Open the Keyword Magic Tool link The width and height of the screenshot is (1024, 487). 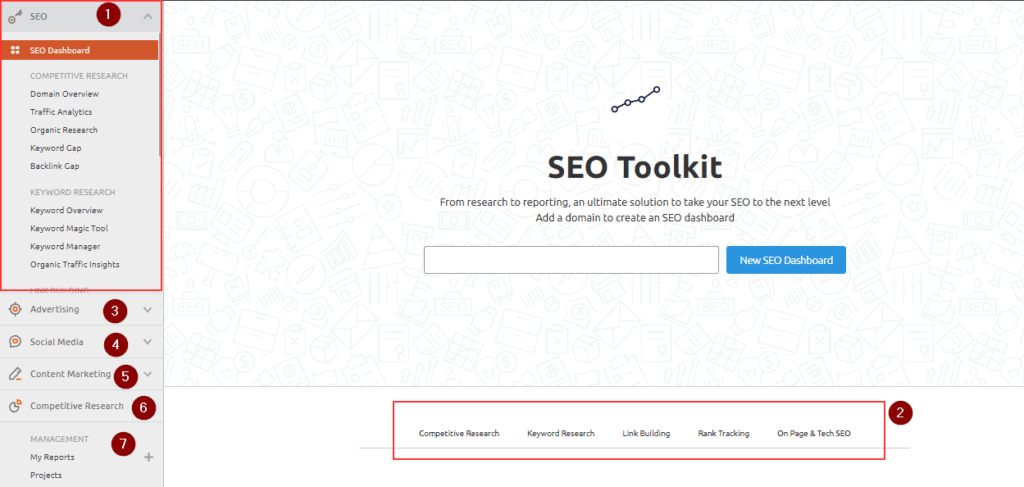[70, 228]
